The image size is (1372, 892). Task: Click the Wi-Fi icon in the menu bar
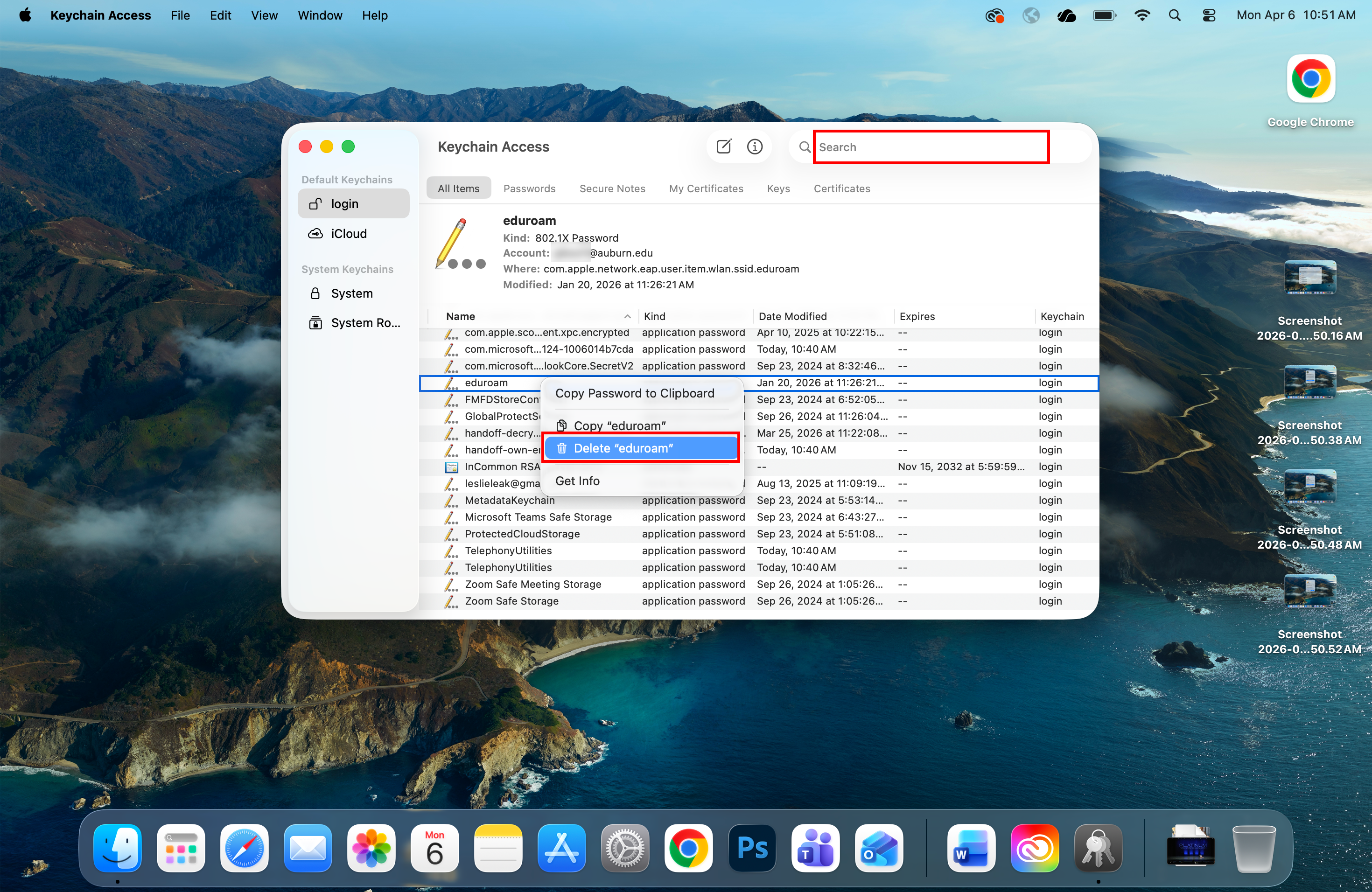pyautogui.click(x=1142, y=15)
